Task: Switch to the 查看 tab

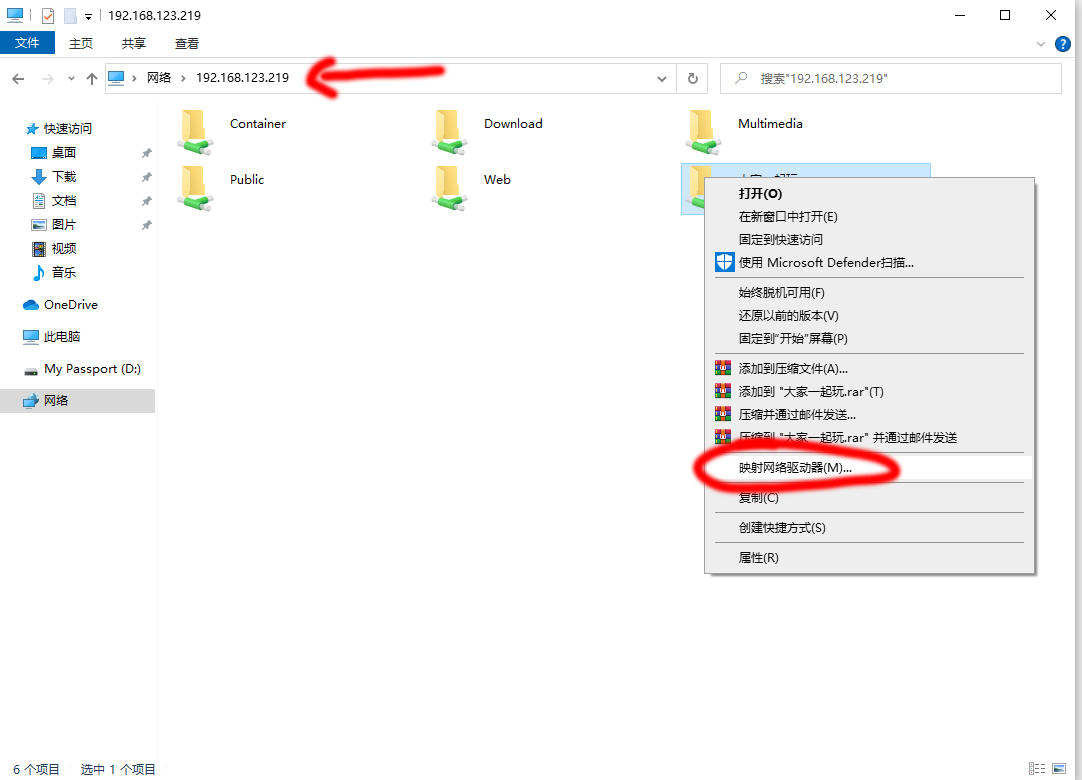Action: point(188,43)
